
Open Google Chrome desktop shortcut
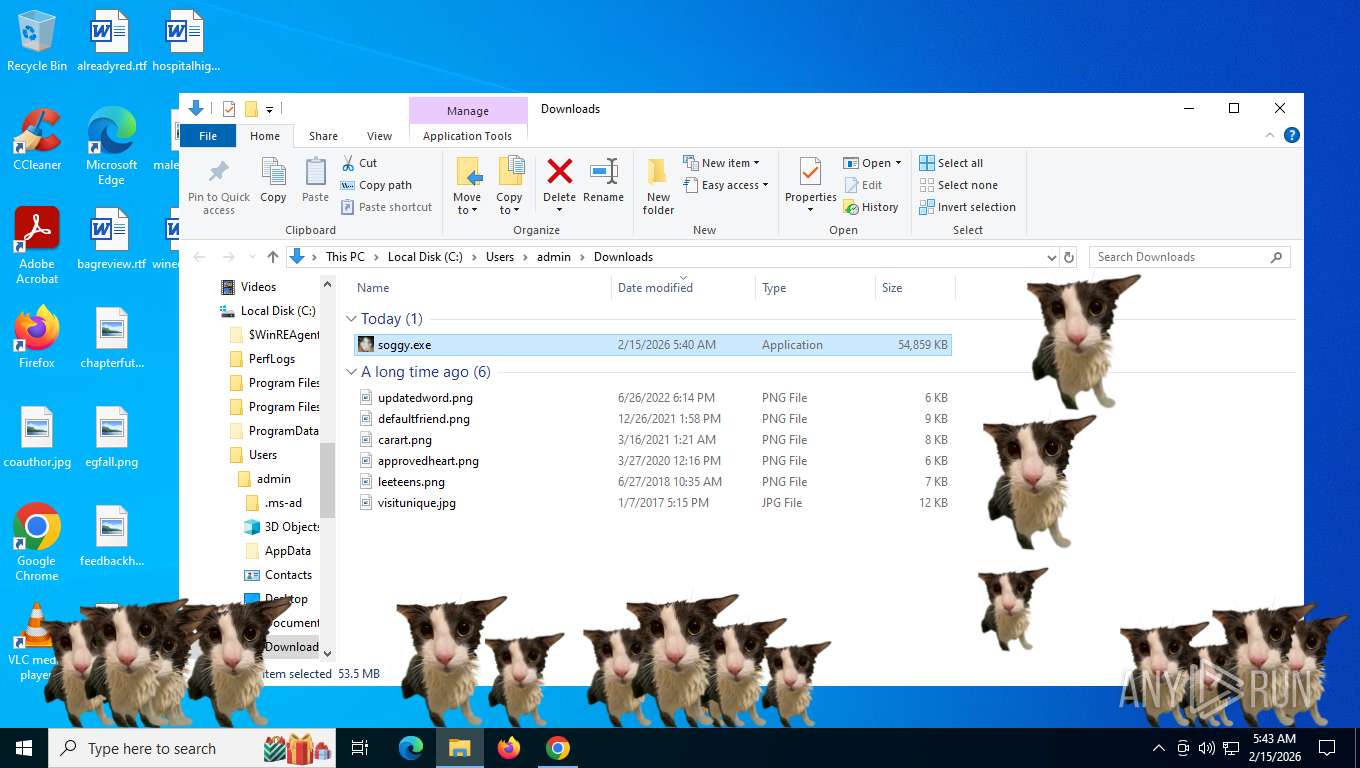pos(37,542)
